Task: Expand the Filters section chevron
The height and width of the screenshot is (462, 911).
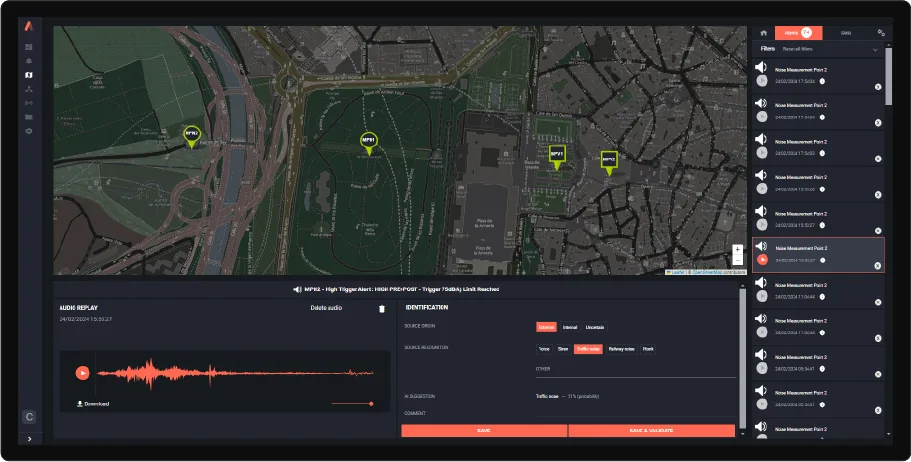Action: click(x=875, y=50)
